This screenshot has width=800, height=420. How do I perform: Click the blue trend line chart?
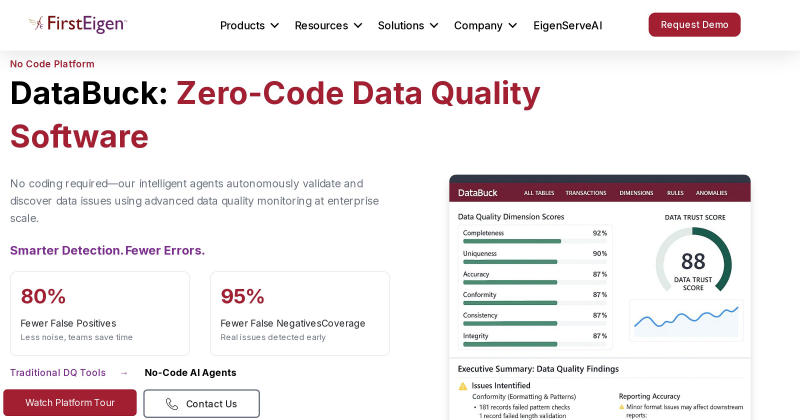686,319
